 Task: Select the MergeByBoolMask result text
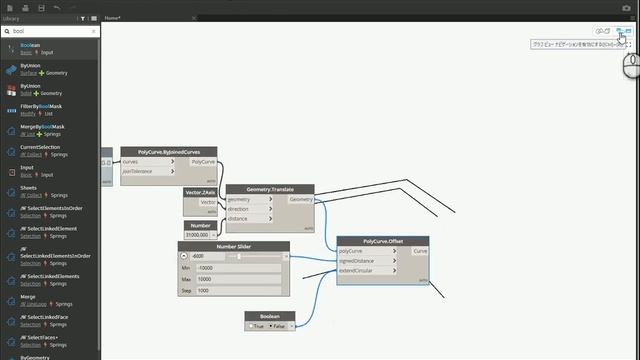coord(42,127)
